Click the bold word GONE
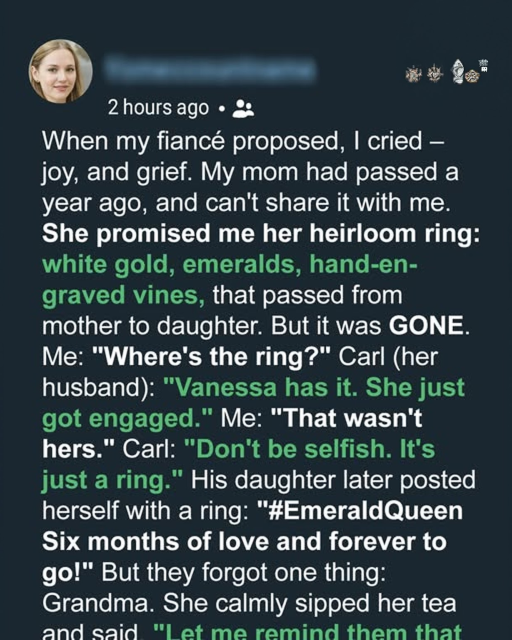 [426, 326]
